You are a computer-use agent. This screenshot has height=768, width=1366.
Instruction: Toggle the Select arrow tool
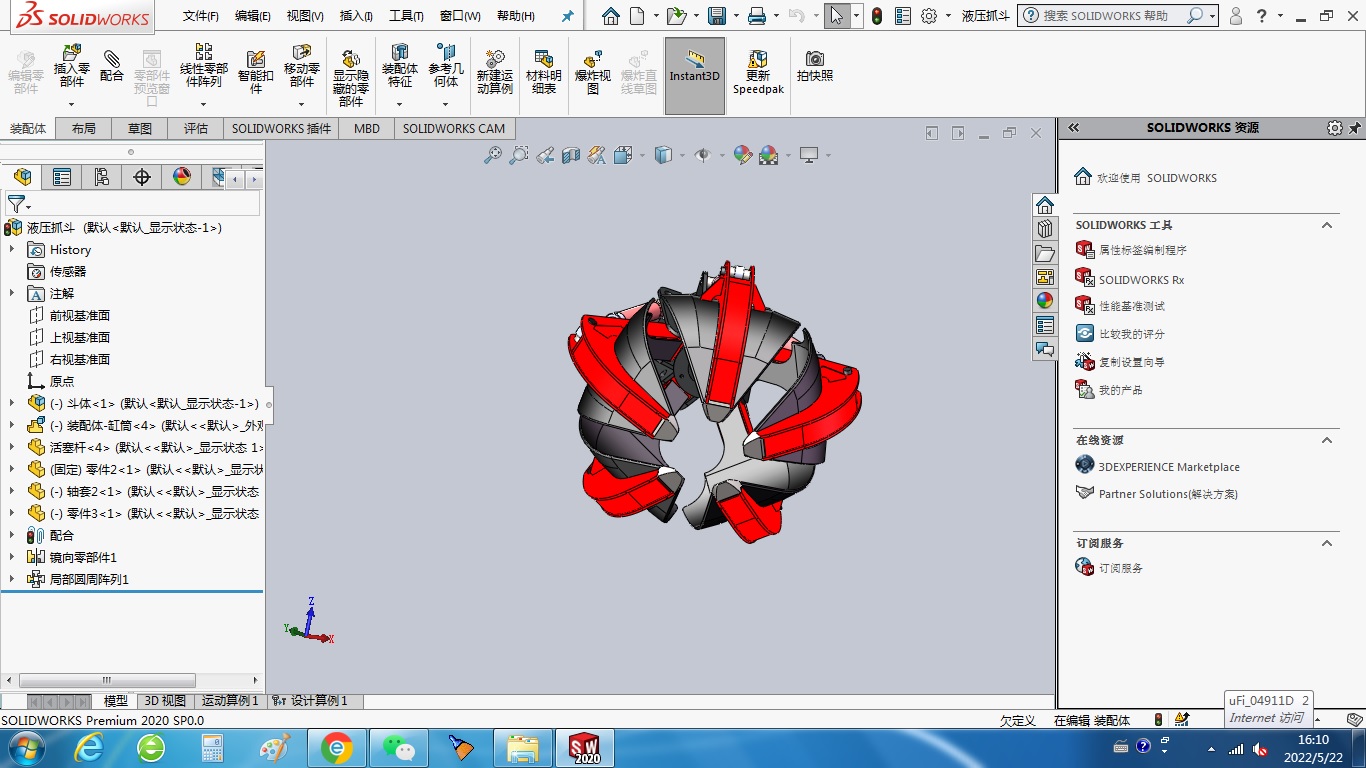click(x=836, y=16)
